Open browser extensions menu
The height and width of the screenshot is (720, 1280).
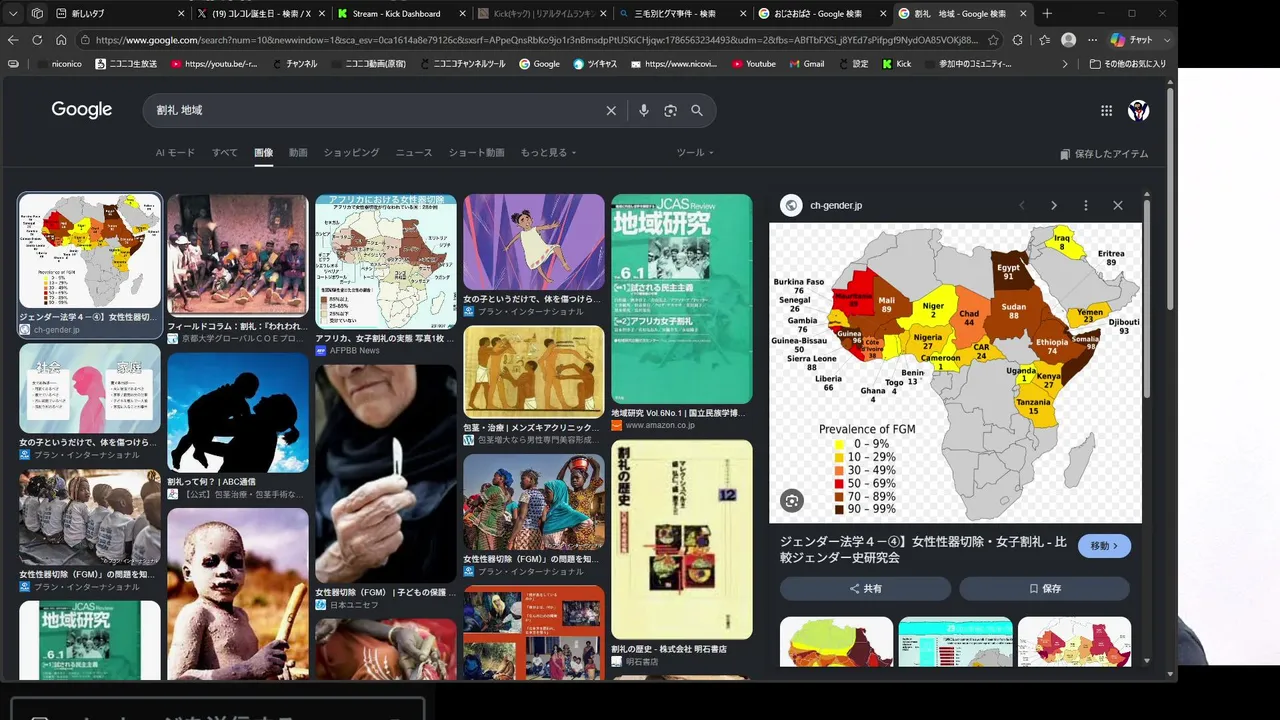click(x=1018, y=40)
